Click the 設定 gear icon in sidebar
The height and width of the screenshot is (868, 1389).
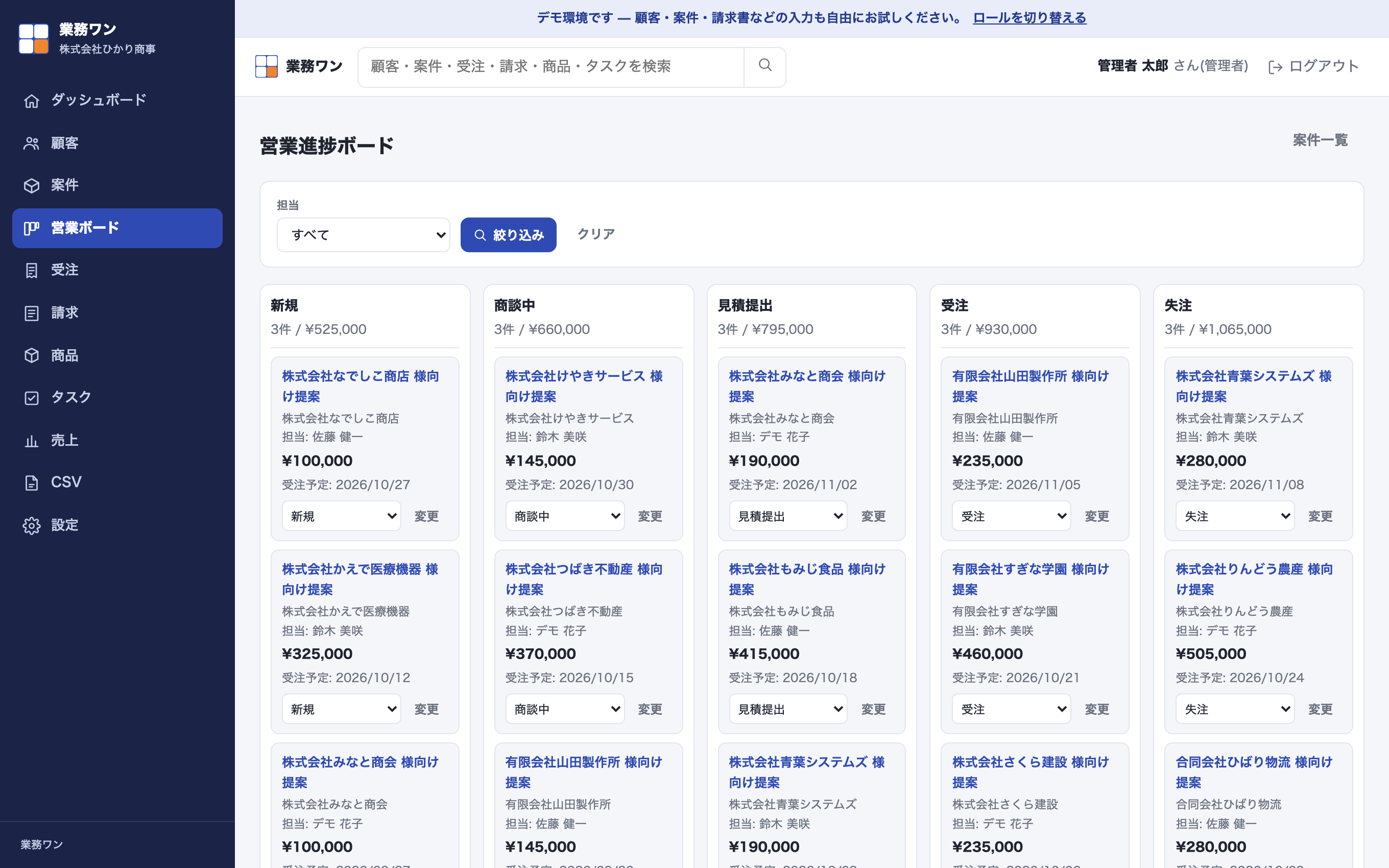pyautogui.click(x=32, y=525)
